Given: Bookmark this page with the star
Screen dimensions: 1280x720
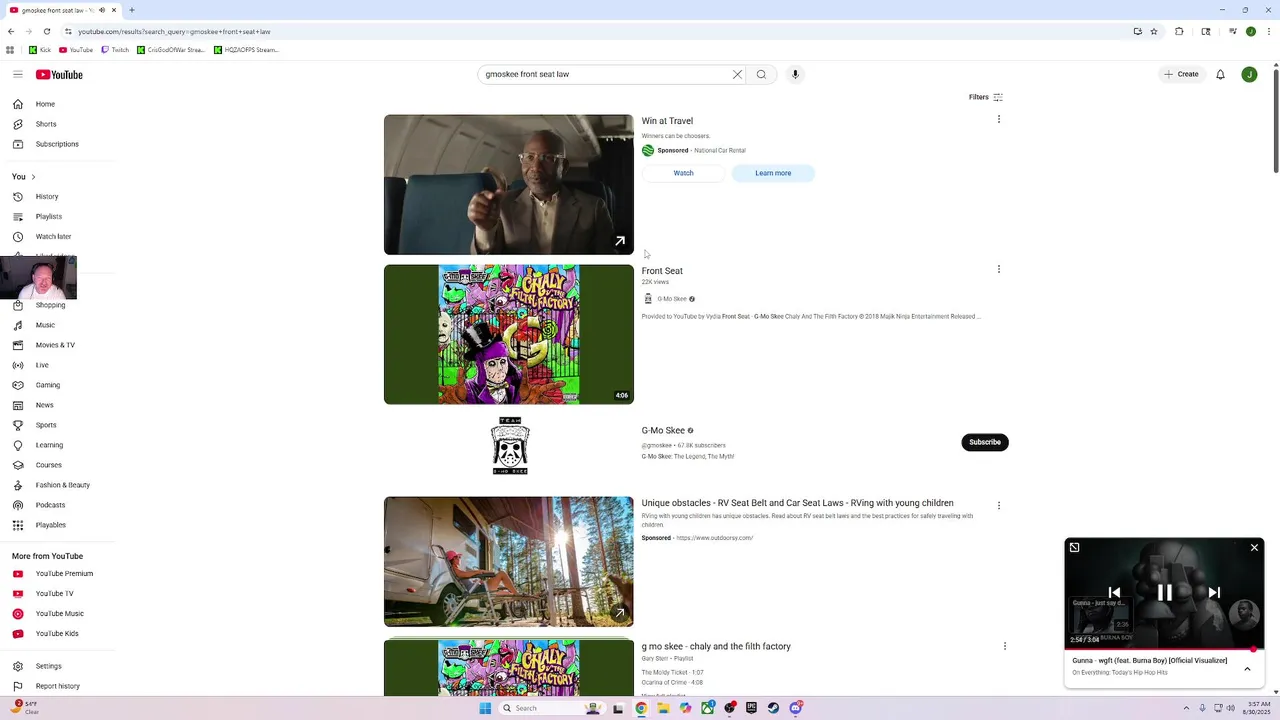Looking at the screenshot, I should [1154, 31].
